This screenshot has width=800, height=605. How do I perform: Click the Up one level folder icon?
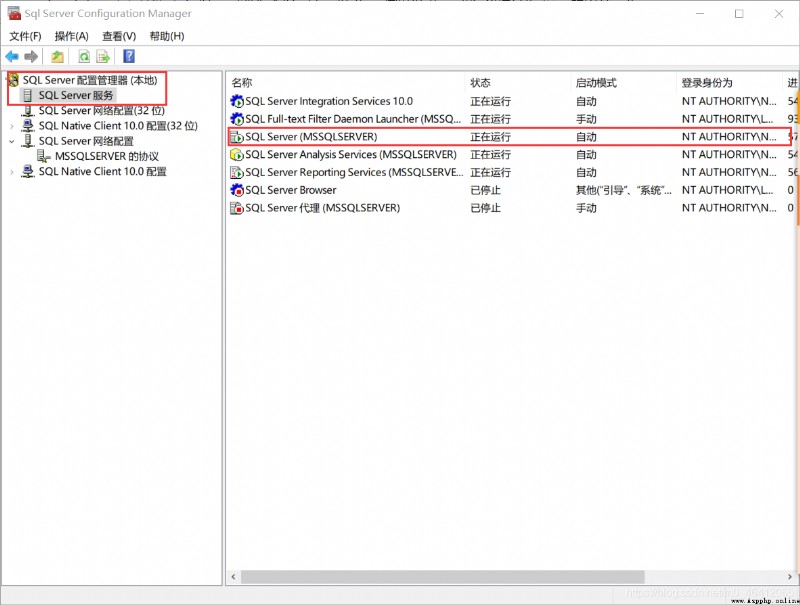click(x=58, y=56)
